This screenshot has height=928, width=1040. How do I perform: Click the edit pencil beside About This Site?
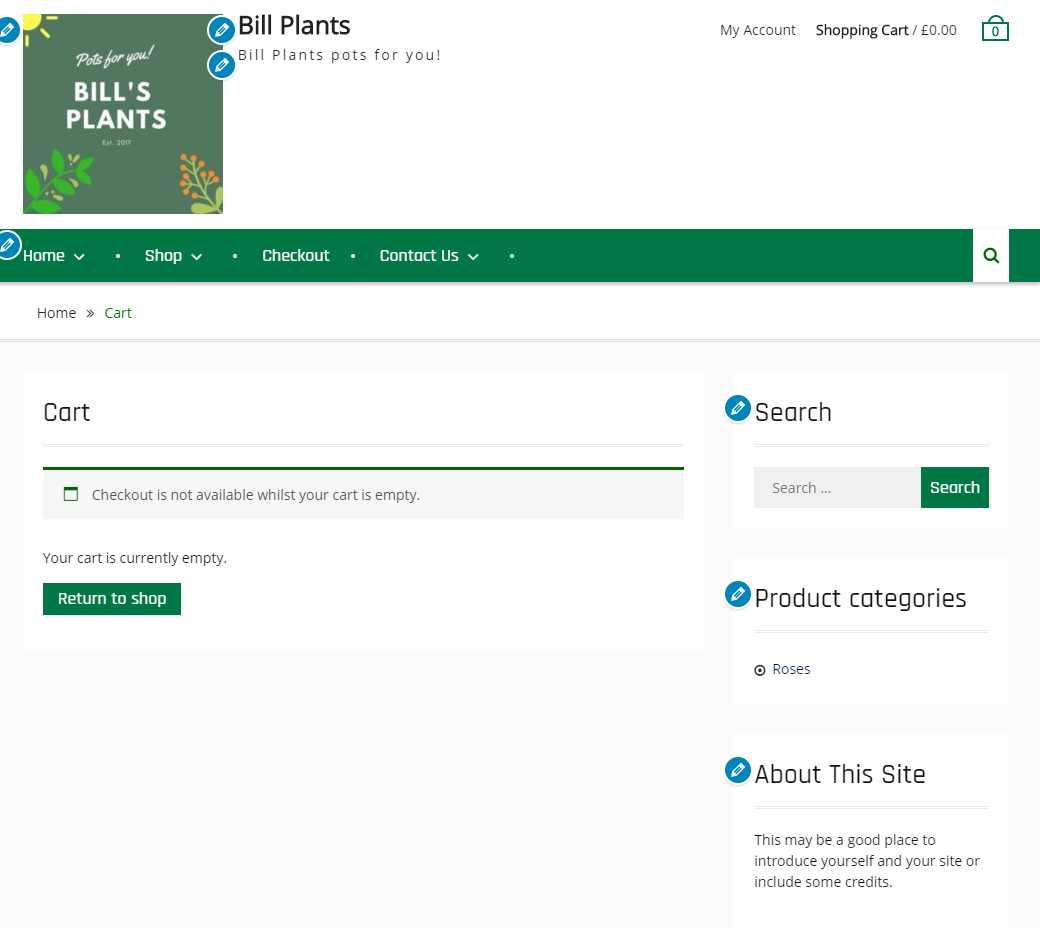point(738,770)
